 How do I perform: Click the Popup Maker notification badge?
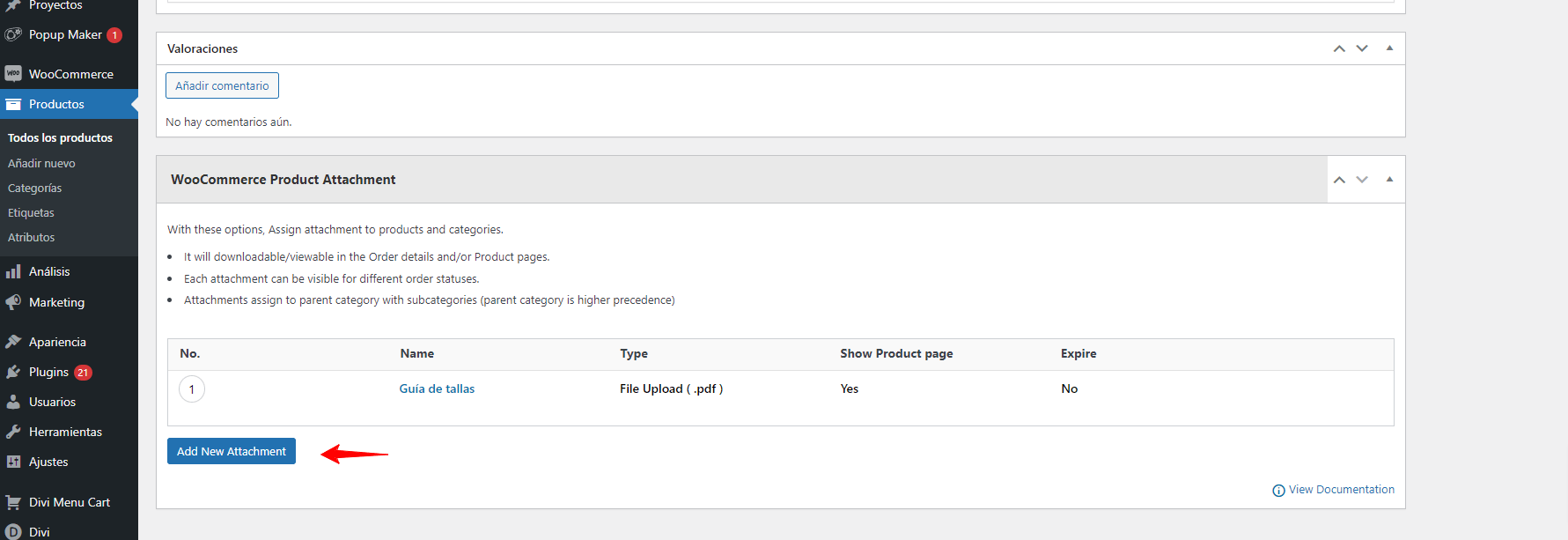[114, 35]
